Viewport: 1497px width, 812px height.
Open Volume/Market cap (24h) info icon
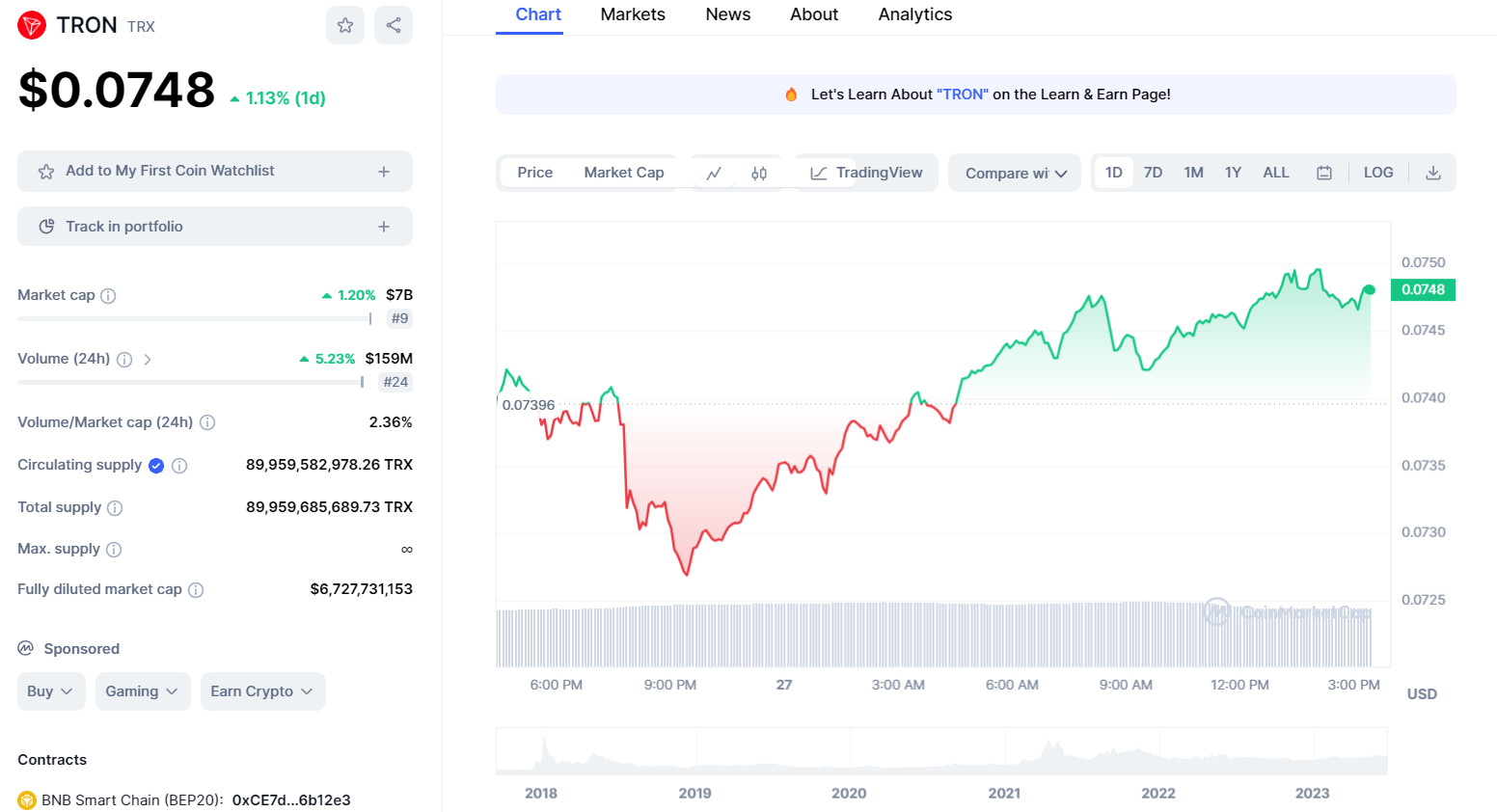(x=207, y=422)
